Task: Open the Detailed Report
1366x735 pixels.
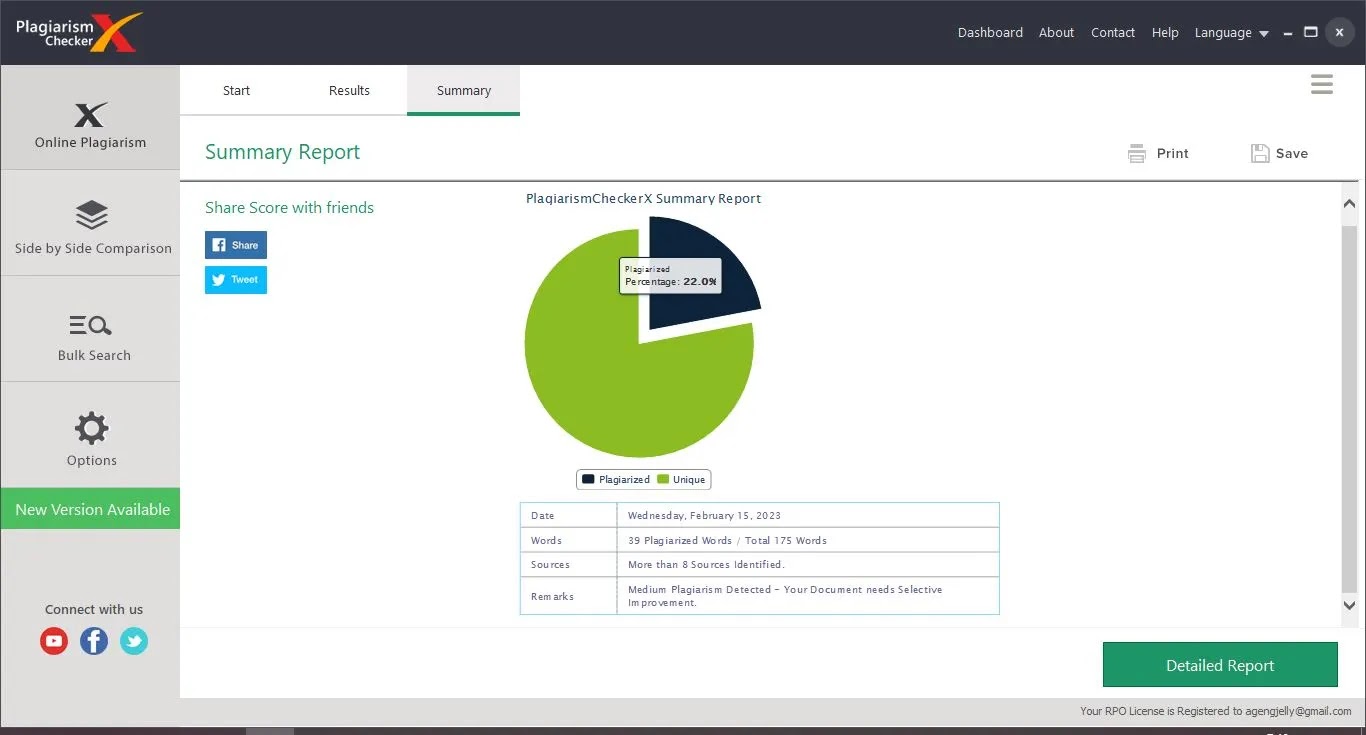Action: pyautogui.click(x=1220, y=665)
